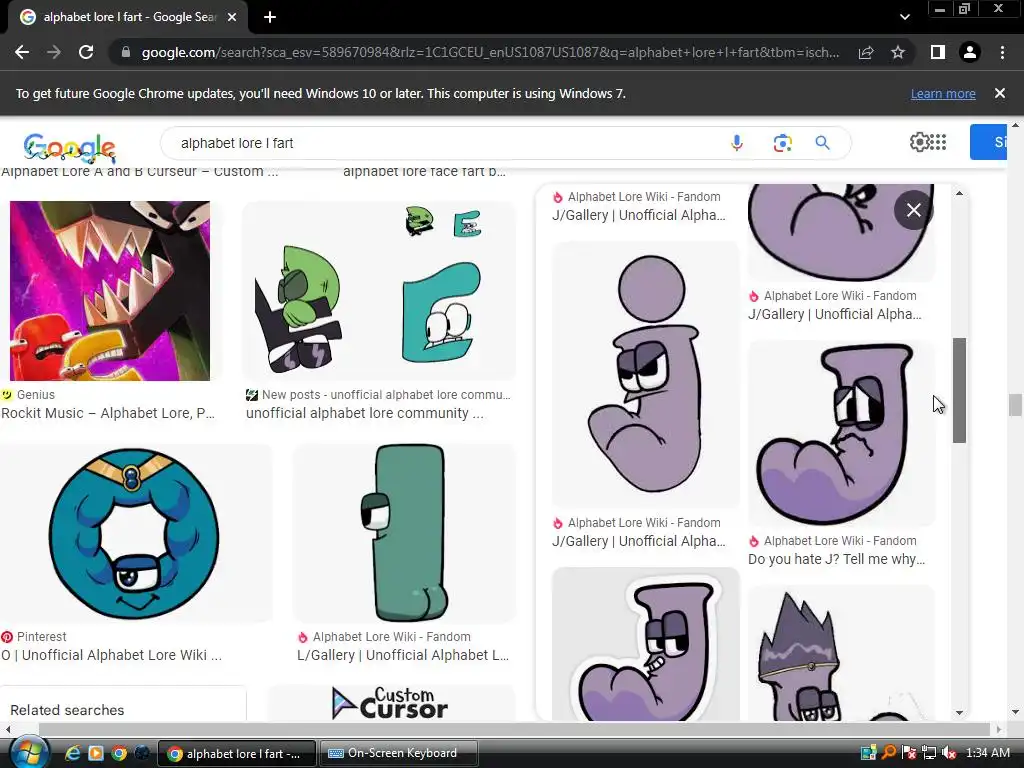Click the muted volume tray icon

tap(949, 753)
